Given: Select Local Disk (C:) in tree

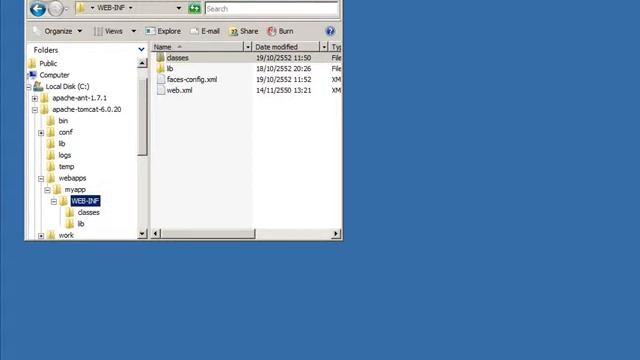Looking at the screenshot, I should click(x=67, y=86).
